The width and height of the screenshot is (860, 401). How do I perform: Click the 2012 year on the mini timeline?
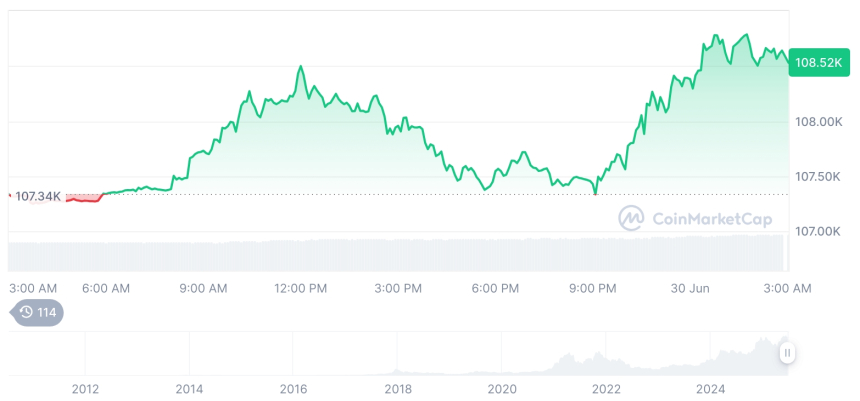click(85, 388)
